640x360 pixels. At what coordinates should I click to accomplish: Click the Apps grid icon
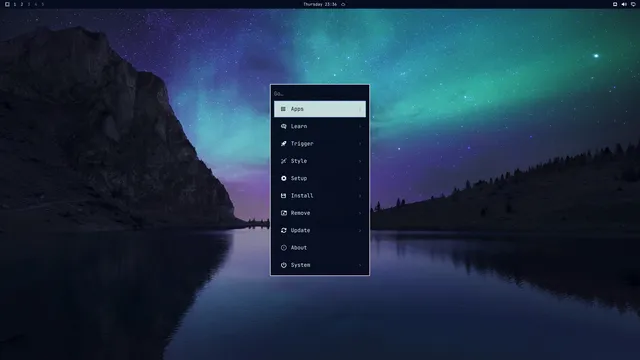283,109
